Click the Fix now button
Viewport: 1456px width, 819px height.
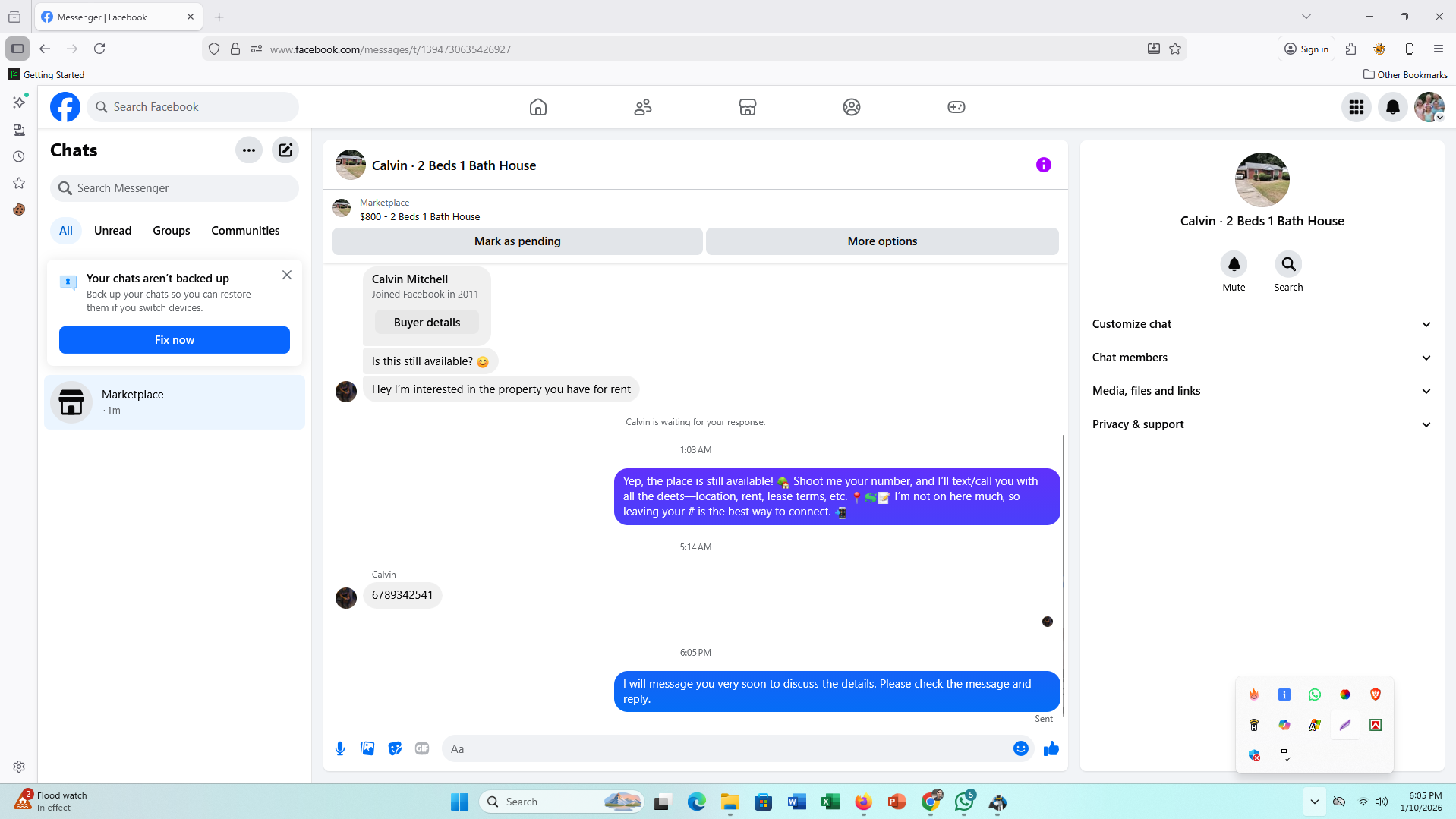[x=175, y=340]
